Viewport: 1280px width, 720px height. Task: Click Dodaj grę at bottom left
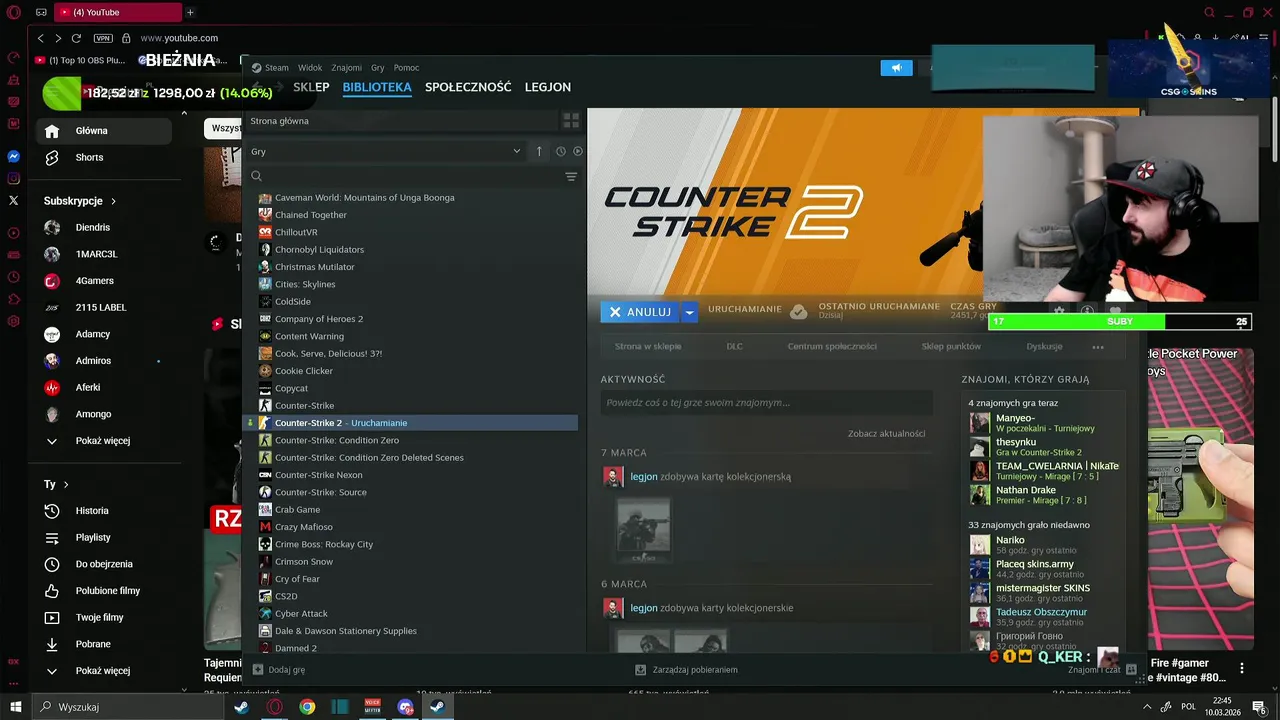280,670
